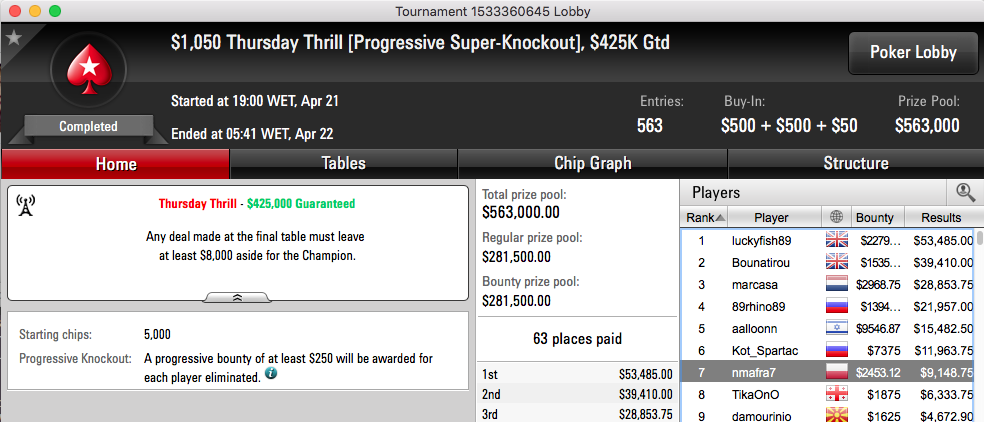
Task: Click the PokerStars spade logo
Action: [88, 68]
